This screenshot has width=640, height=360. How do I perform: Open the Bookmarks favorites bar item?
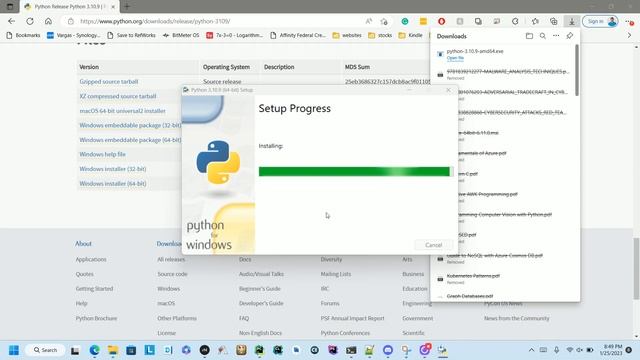[23, 36]
